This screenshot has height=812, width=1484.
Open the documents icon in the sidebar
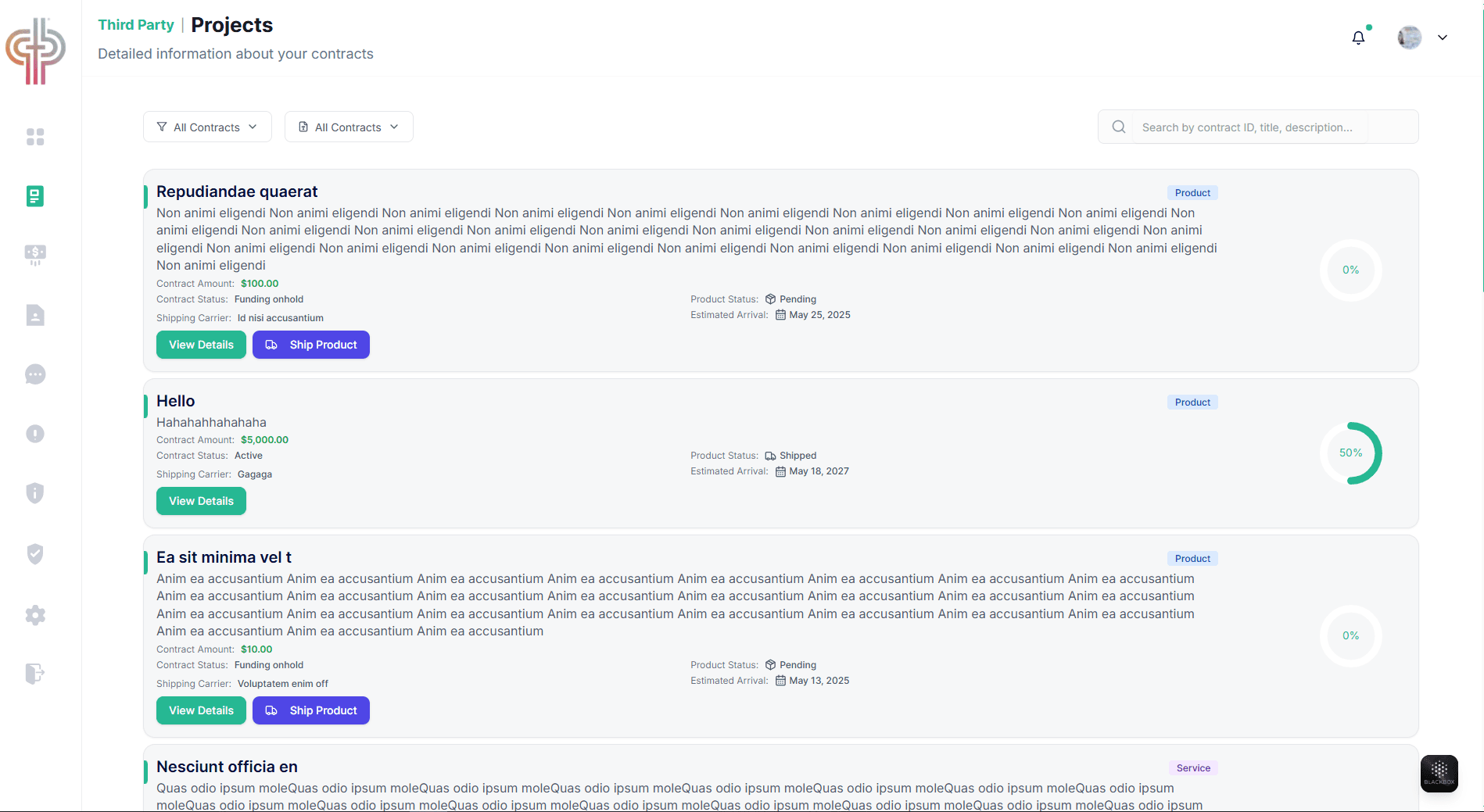(x=35, y=315)
